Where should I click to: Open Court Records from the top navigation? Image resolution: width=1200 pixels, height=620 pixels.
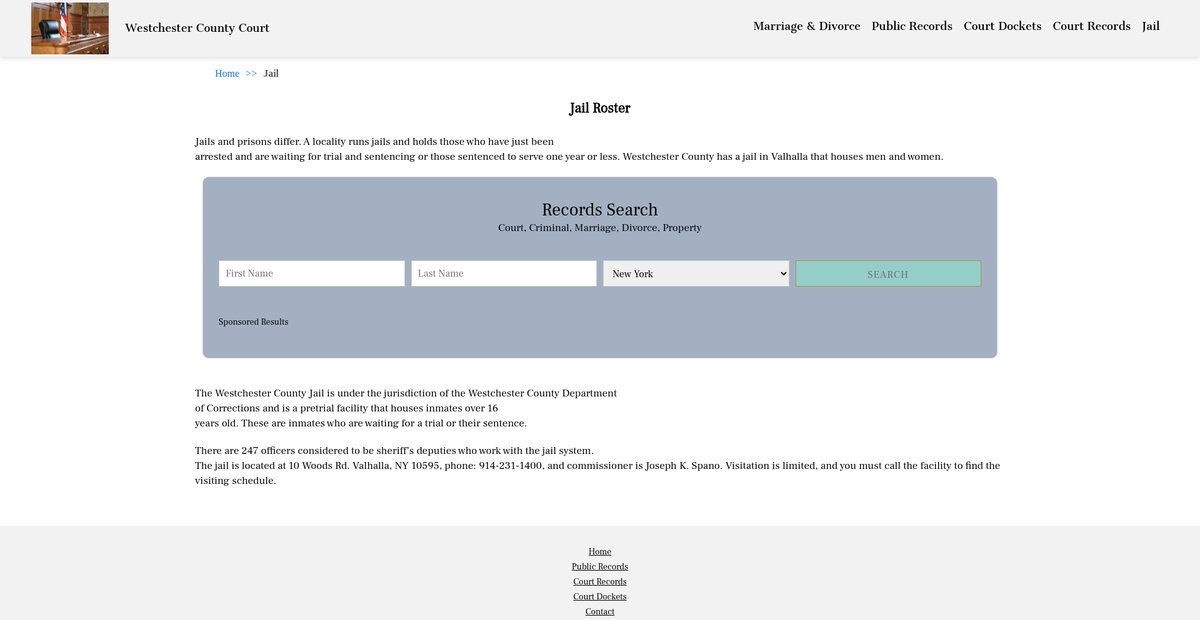pos(1091,26)
